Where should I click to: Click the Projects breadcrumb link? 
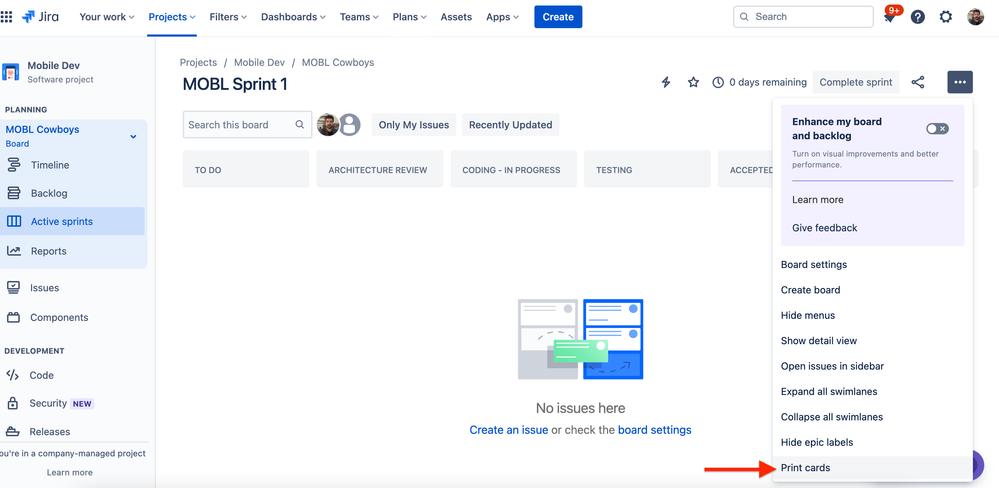[198, 62]
